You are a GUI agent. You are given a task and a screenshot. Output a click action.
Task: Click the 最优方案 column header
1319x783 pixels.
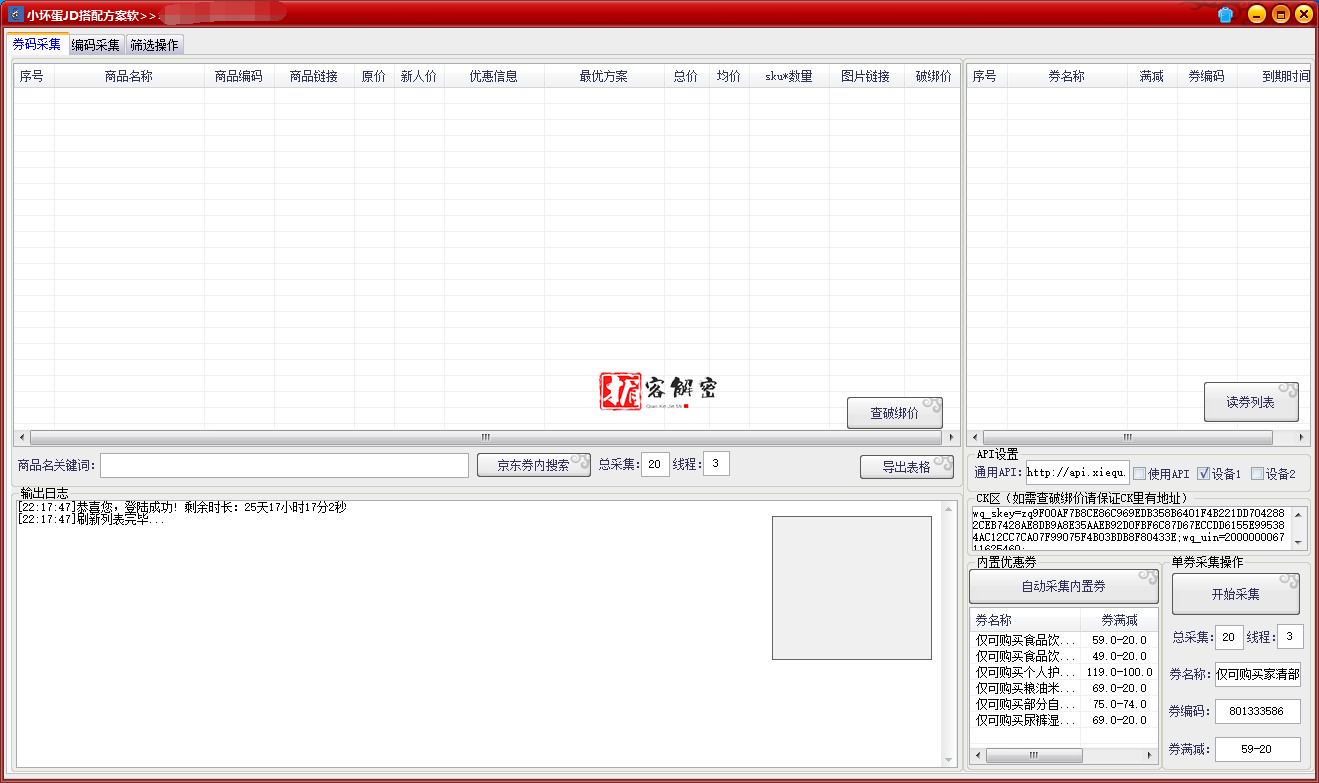click(x=604, y=76)
